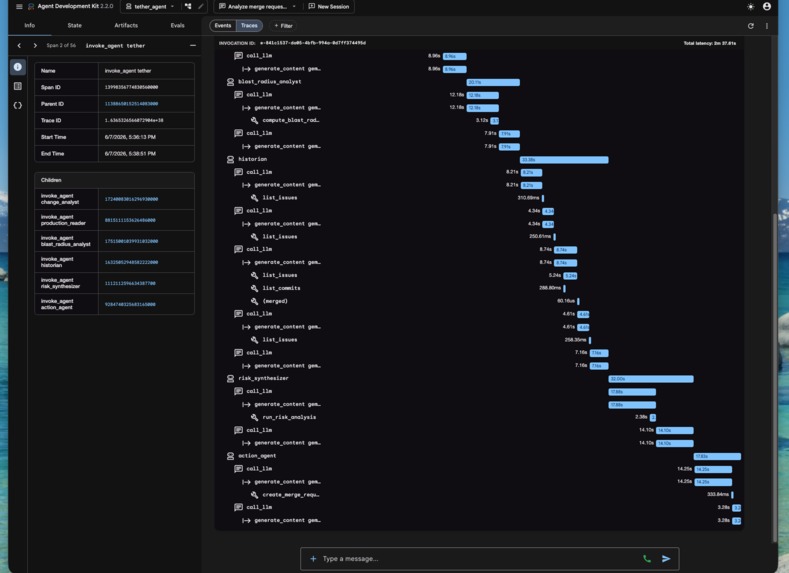Click the risk_synthesizer 32.00s duration bar
Image resolution: width=789 pixels, height=573 pixels.
point(651,379)
